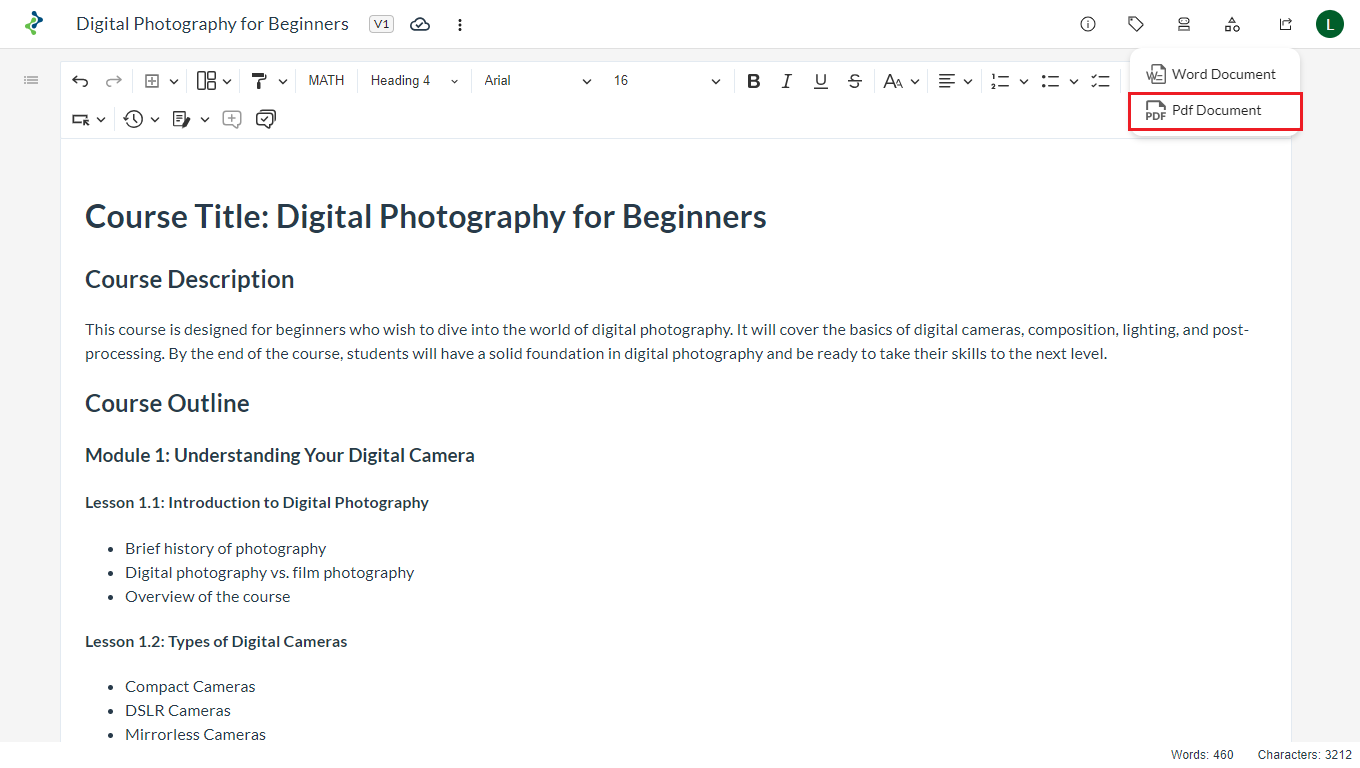Viewport: 1360px width, 768px height.
Task: Open the MATH equation tool
Action: [326, 81]
